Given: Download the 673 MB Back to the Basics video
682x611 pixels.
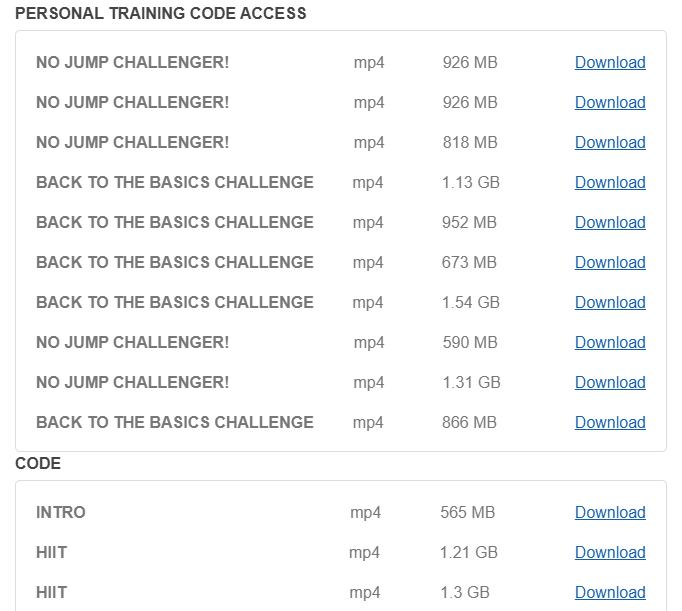Looking at the screenshot, I should [x=609, y=262].
